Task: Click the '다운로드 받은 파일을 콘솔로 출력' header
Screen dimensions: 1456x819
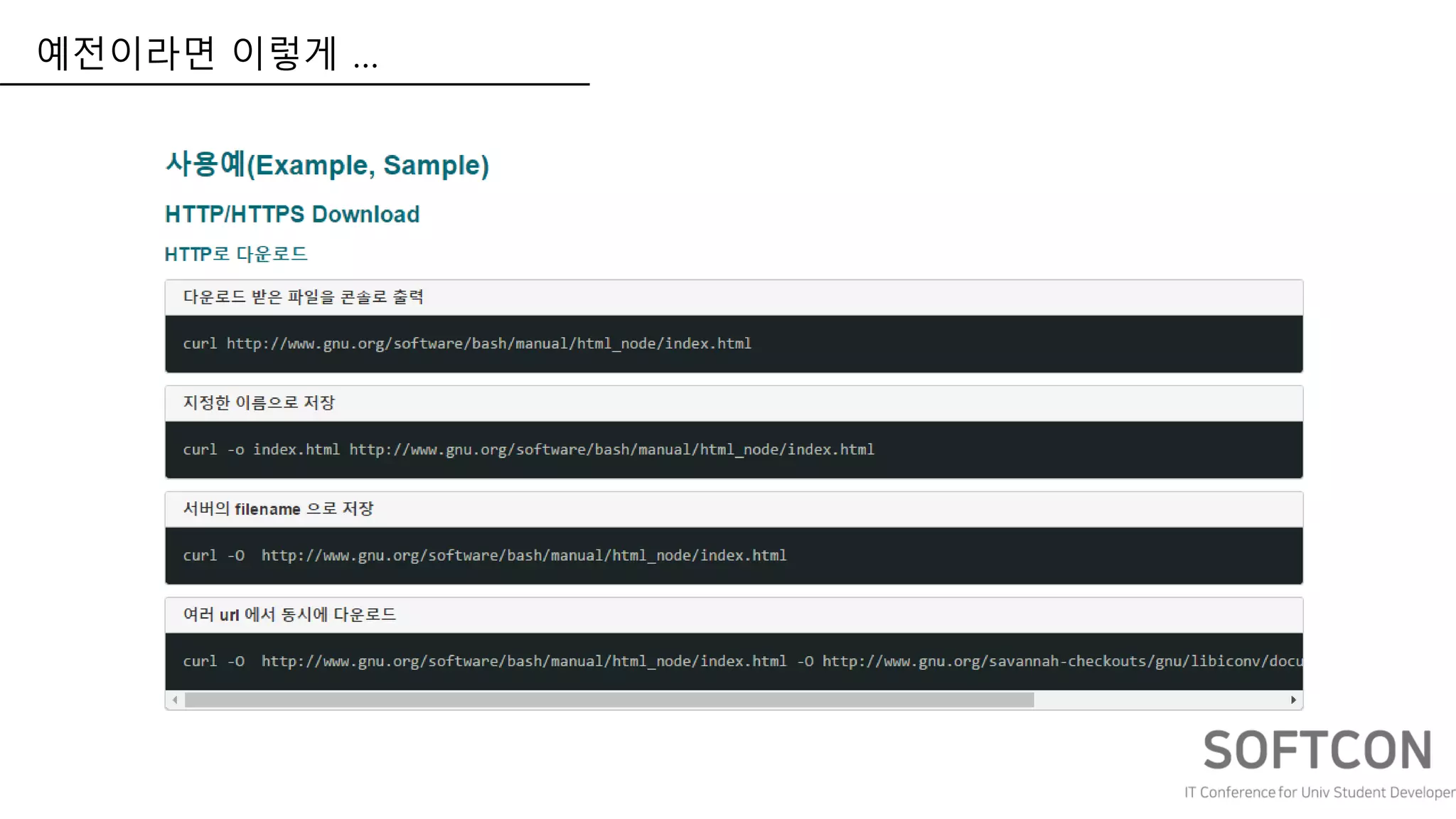Action: (x=303, y=297)
